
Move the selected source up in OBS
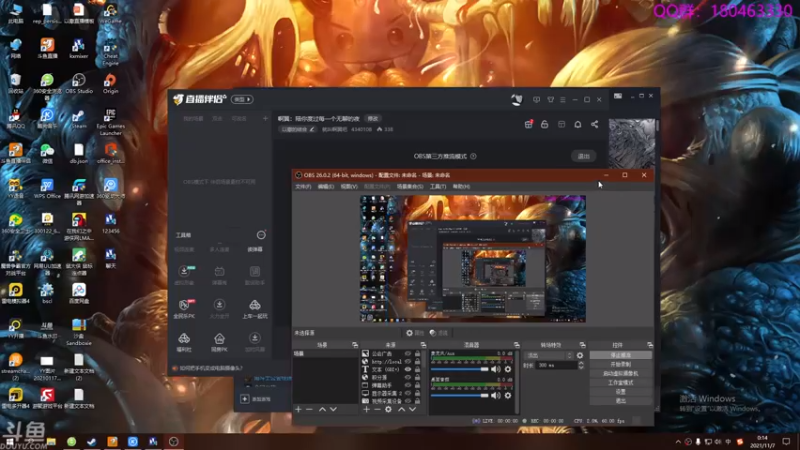pos(402,409)
